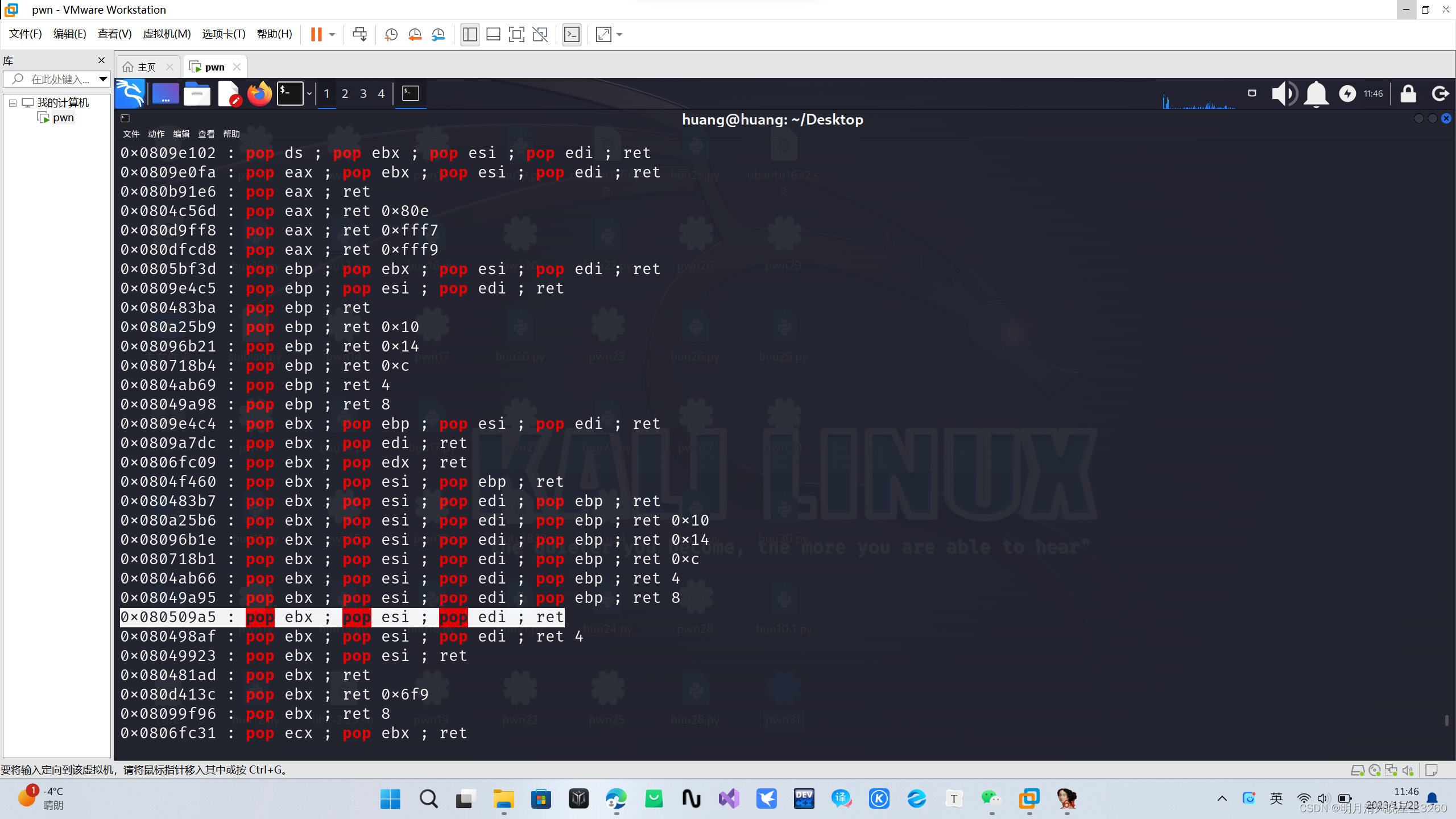Mute Kali volume speaker icon
The image size is (1456, 819).
click(x=1284, y=94)
